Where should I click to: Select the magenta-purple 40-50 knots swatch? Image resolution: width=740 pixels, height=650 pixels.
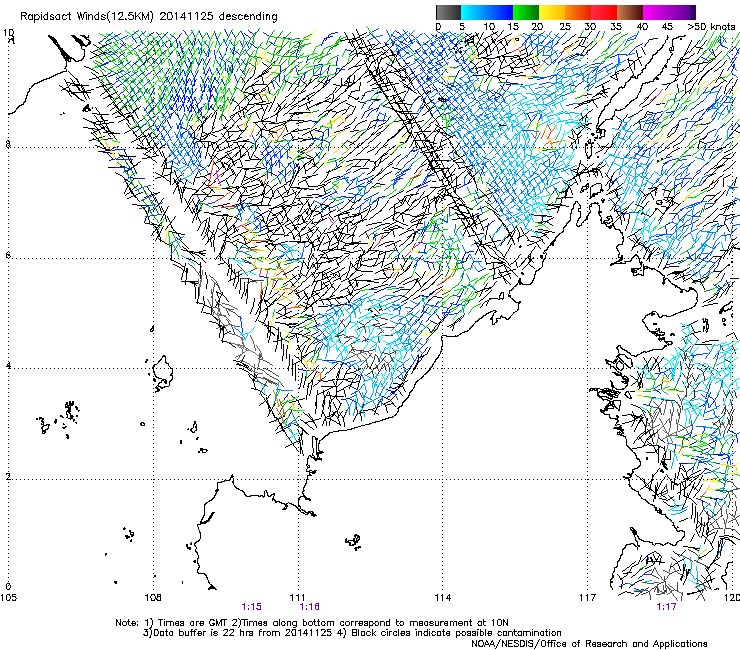coord(669,12)
